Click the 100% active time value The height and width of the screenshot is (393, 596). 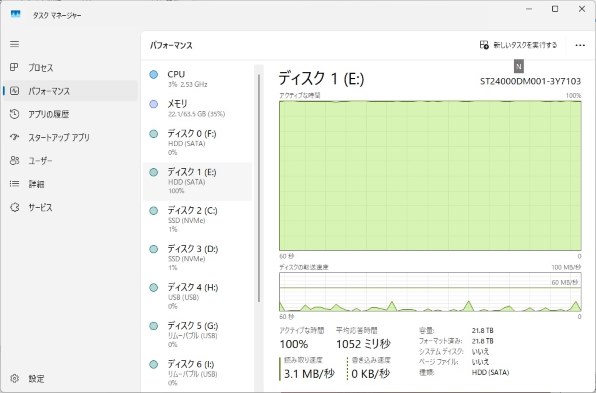[294, 344]
